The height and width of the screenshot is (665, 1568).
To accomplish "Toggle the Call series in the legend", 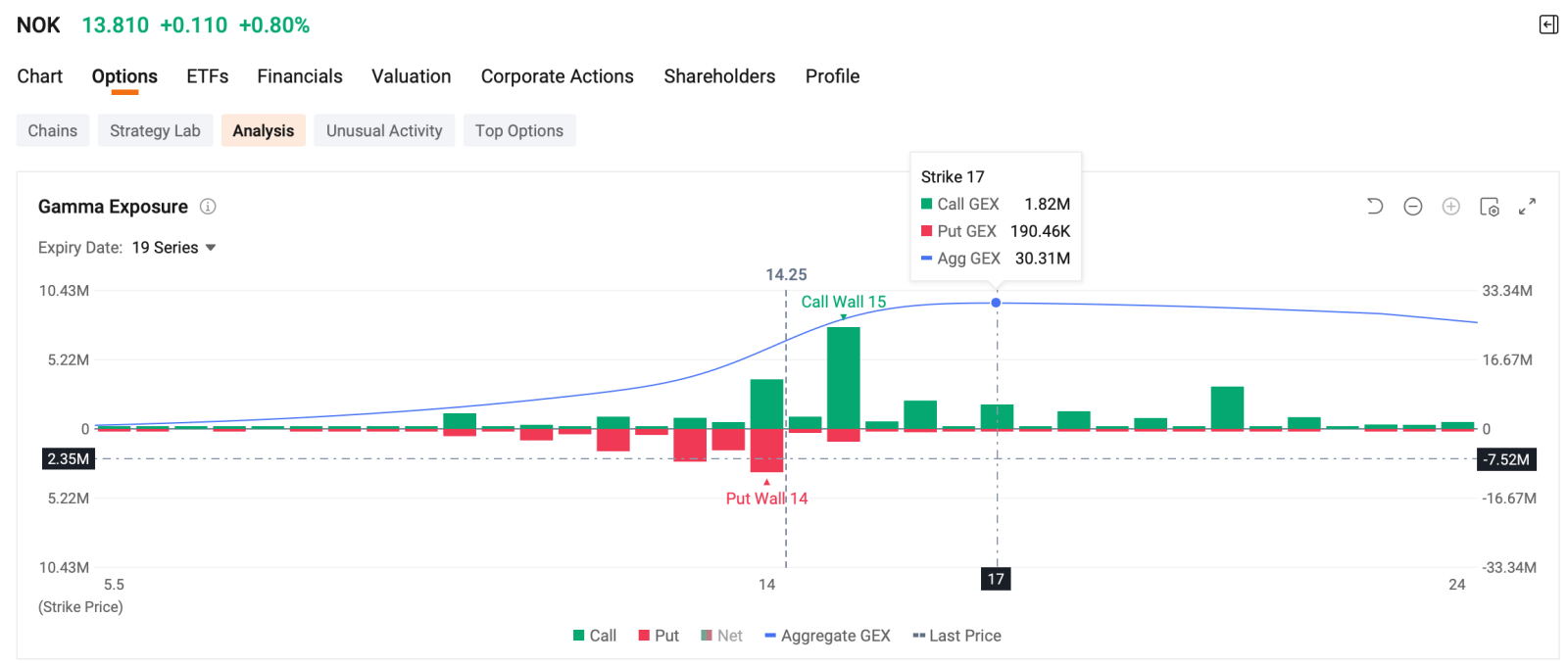I will click(595, 636).
